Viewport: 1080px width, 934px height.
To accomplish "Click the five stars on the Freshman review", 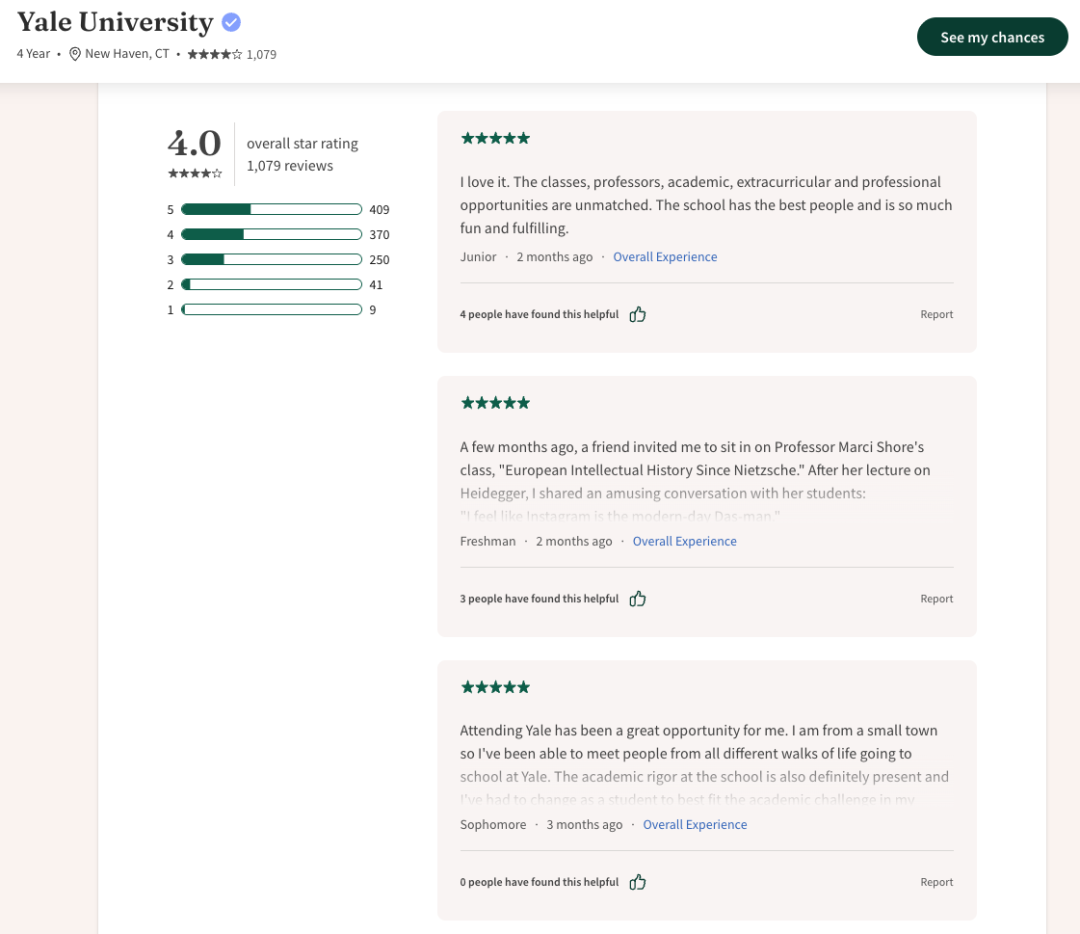I will click(x=495, y=403).
